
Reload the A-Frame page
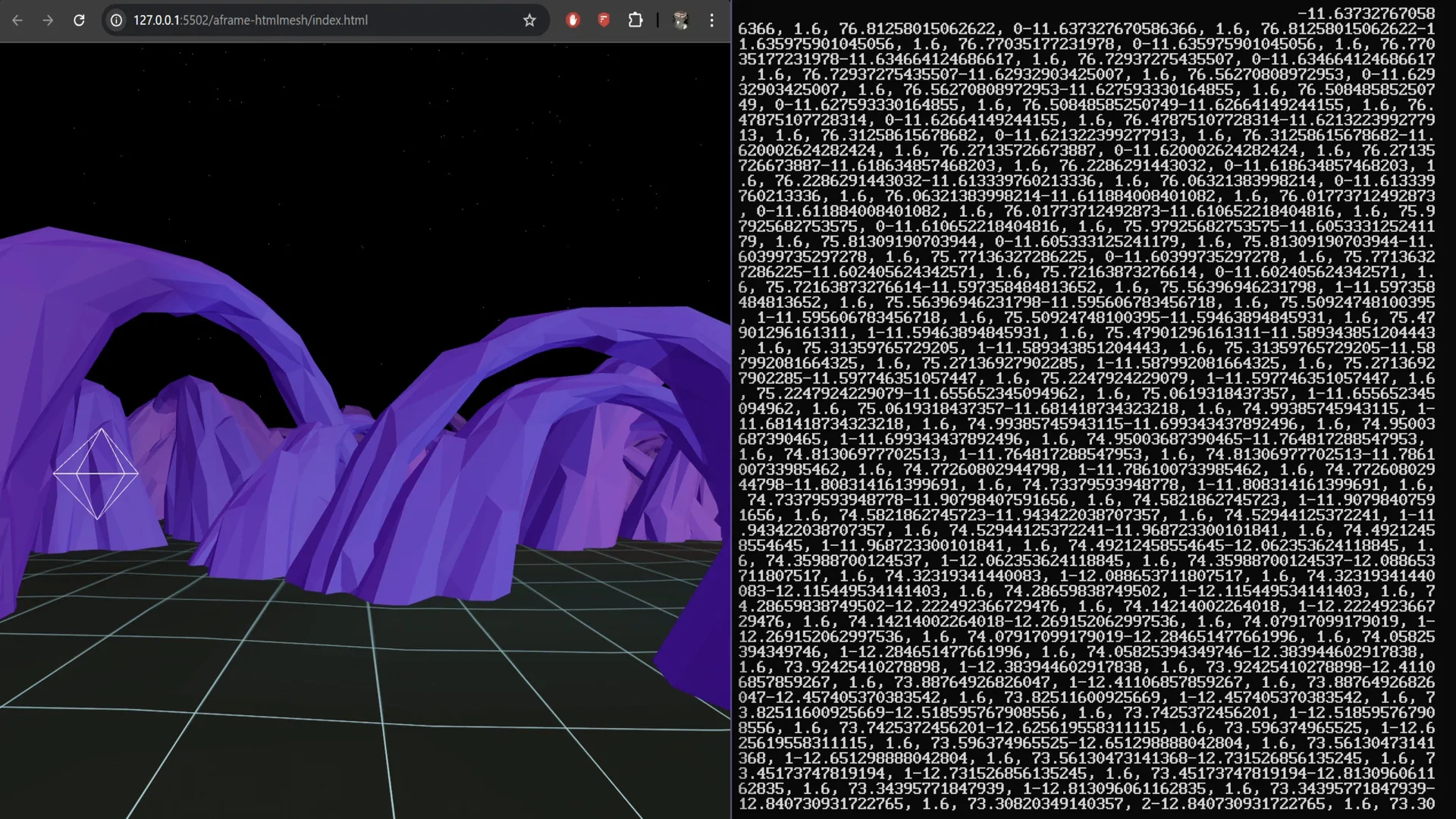(79, 20)
